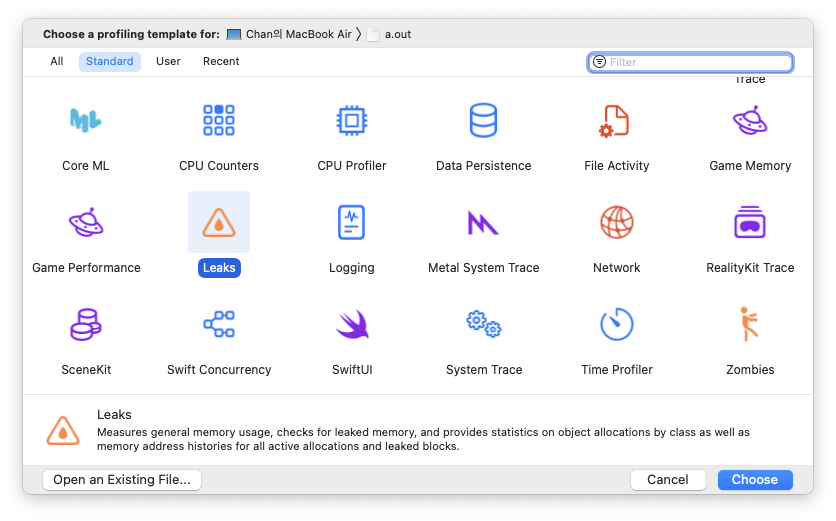This screenshot has height=521, width=836.
Task: Click the Network label
Action: 616,268
